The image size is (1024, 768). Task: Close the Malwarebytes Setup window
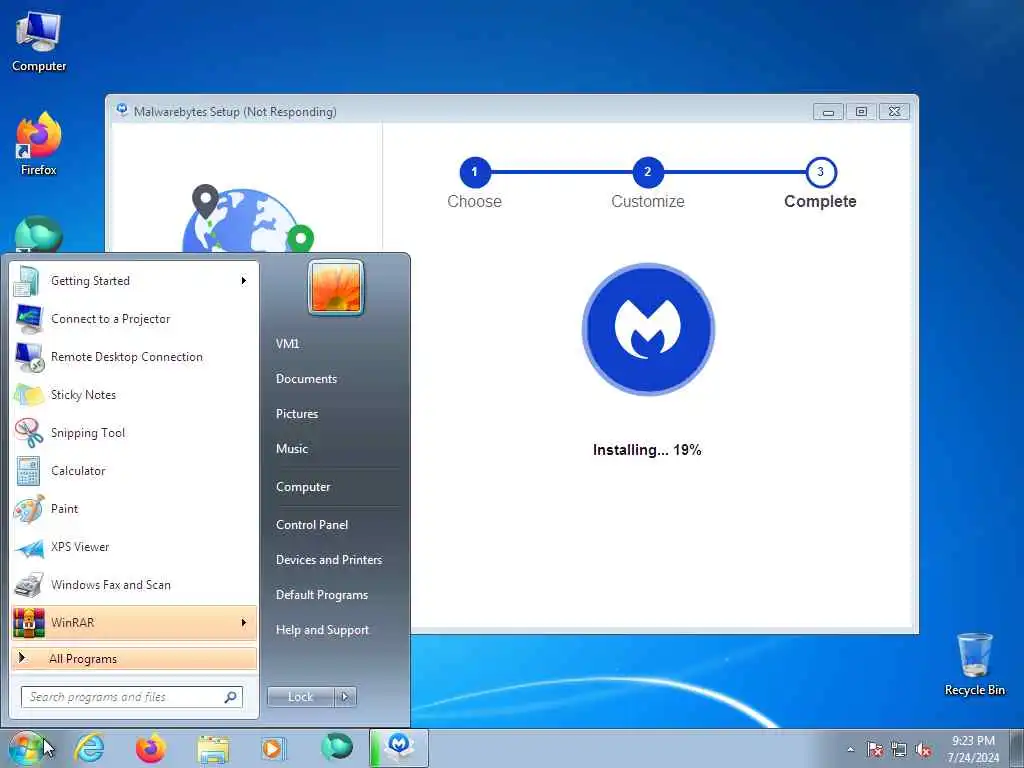[895, 112]
